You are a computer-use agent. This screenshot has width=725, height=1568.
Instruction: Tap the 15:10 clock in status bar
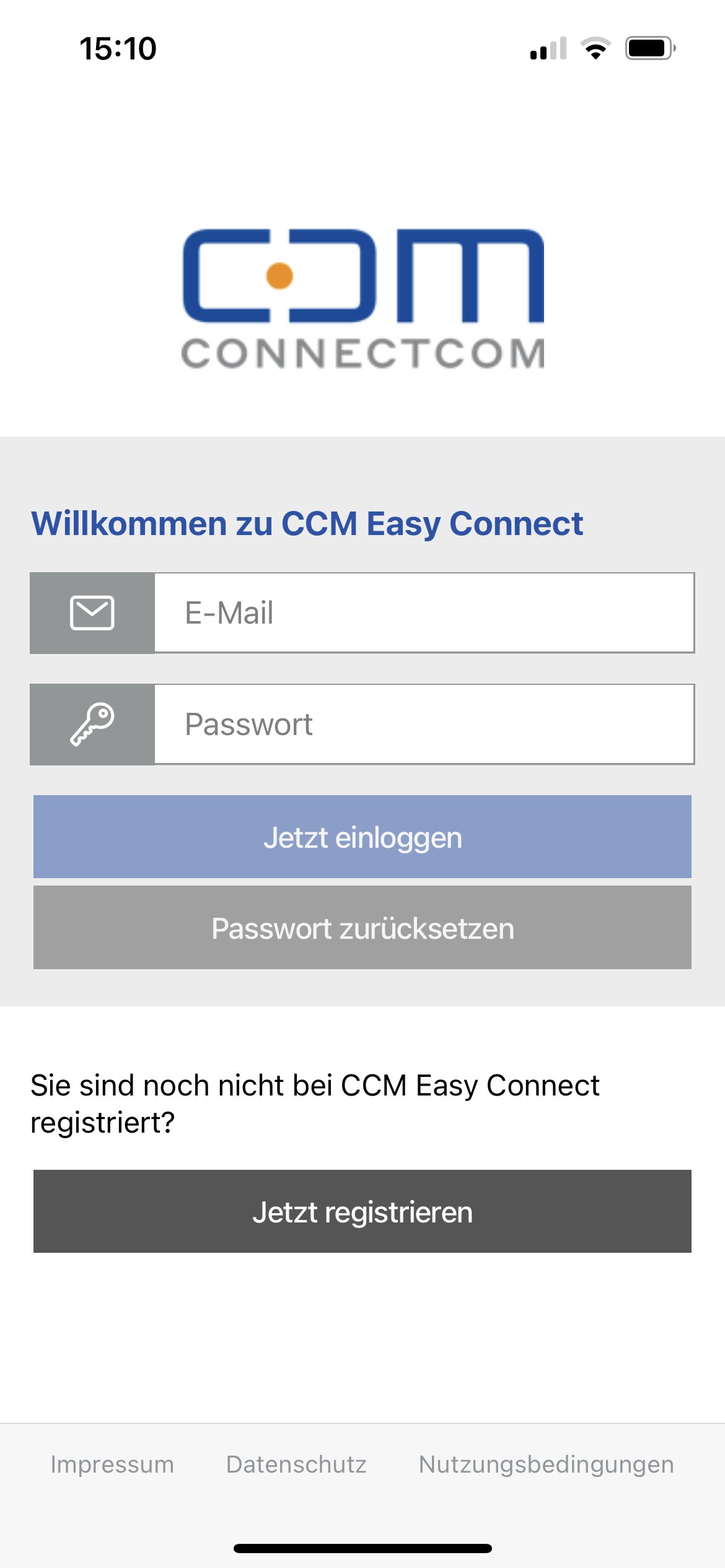(118, 48)
